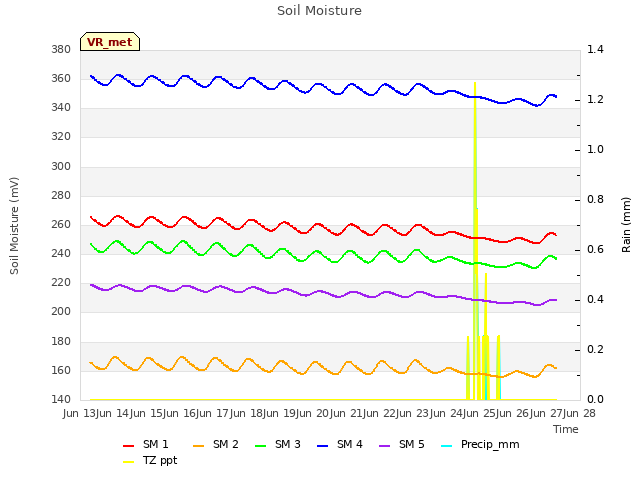Click the Time axis label
Image resolution: width=640 pixels, height=480 pixels.
tap(566, 429)
